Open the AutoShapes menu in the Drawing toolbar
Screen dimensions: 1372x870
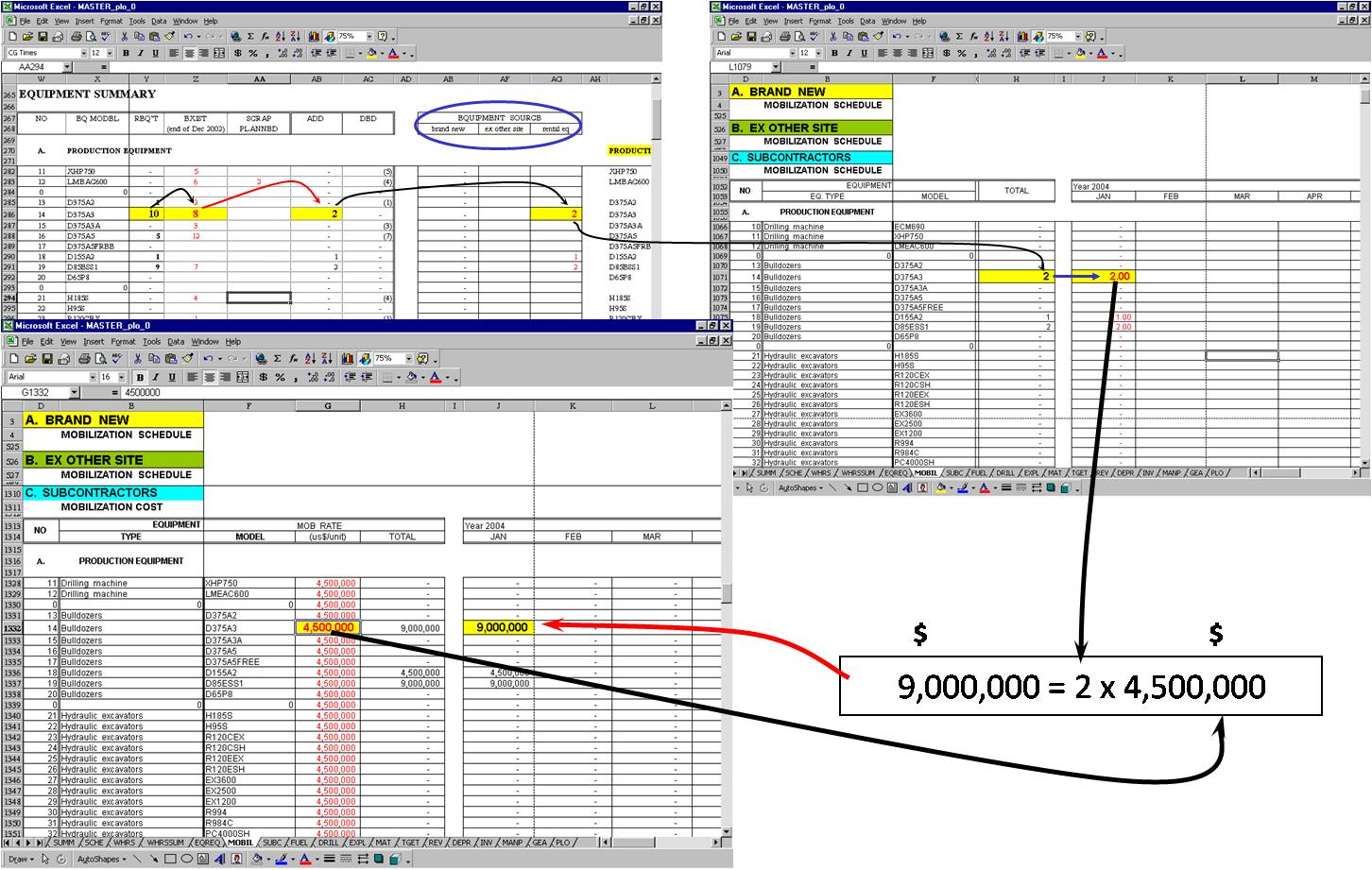99,859
